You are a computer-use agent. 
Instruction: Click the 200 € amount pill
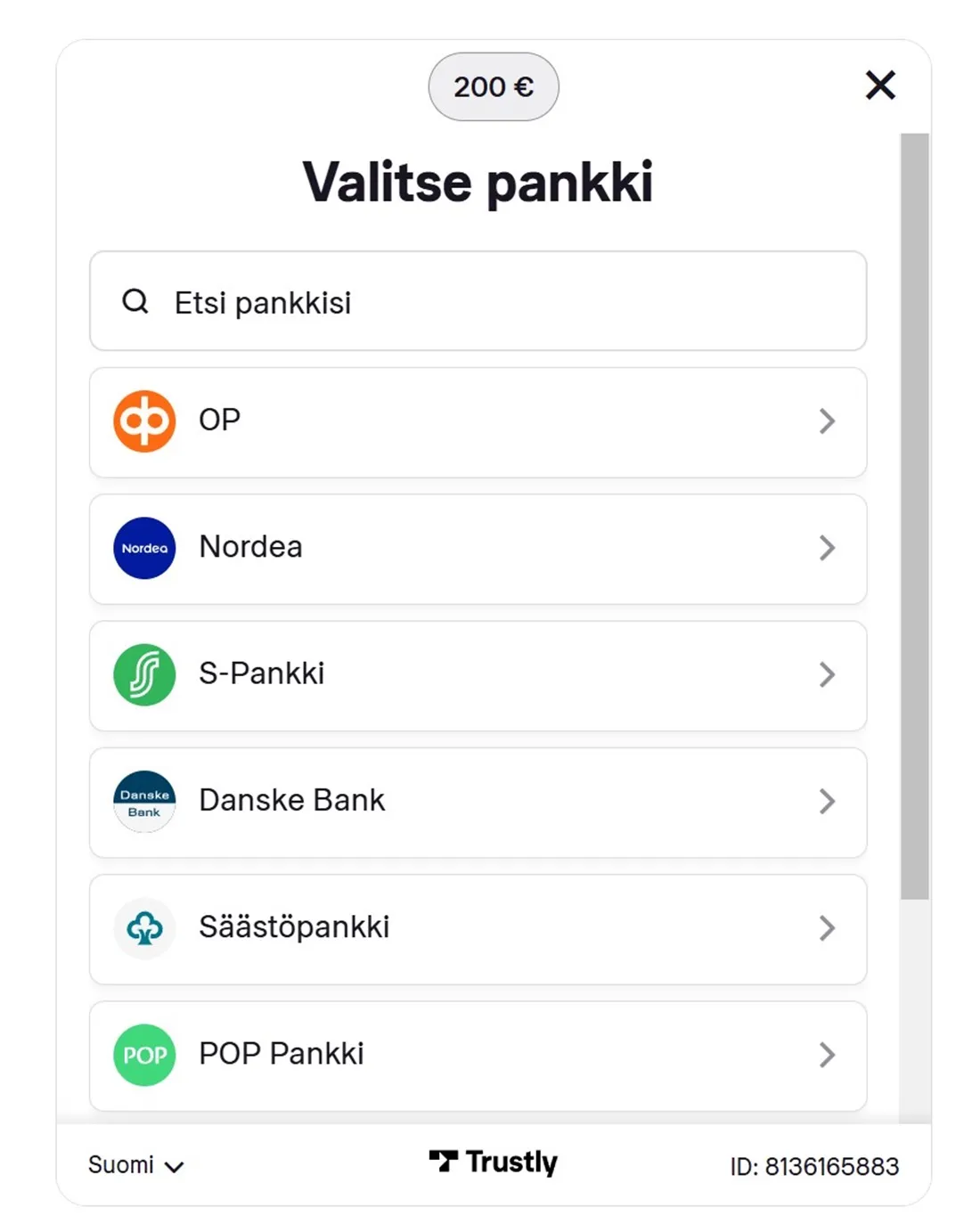click(x=494, y=87)
